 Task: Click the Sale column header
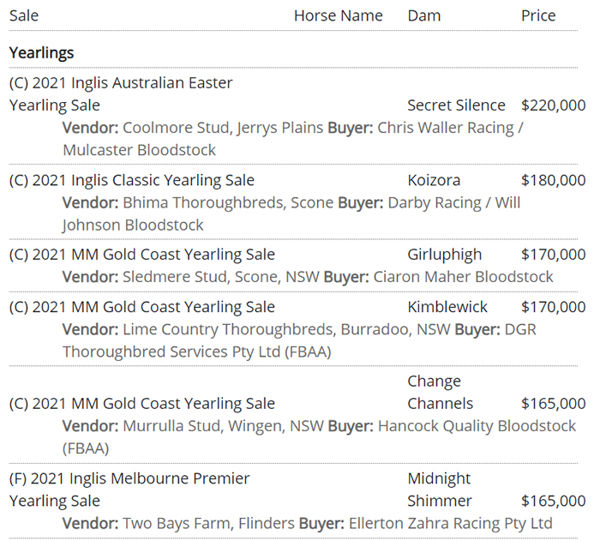[x=24, y=16]
